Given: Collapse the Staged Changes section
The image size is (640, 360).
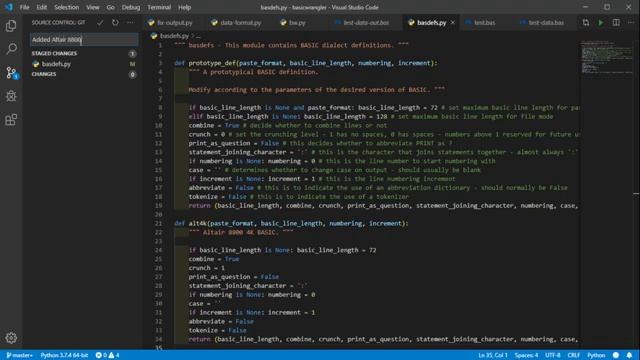Looking at the screenshot, I should (x=54, y=53).
